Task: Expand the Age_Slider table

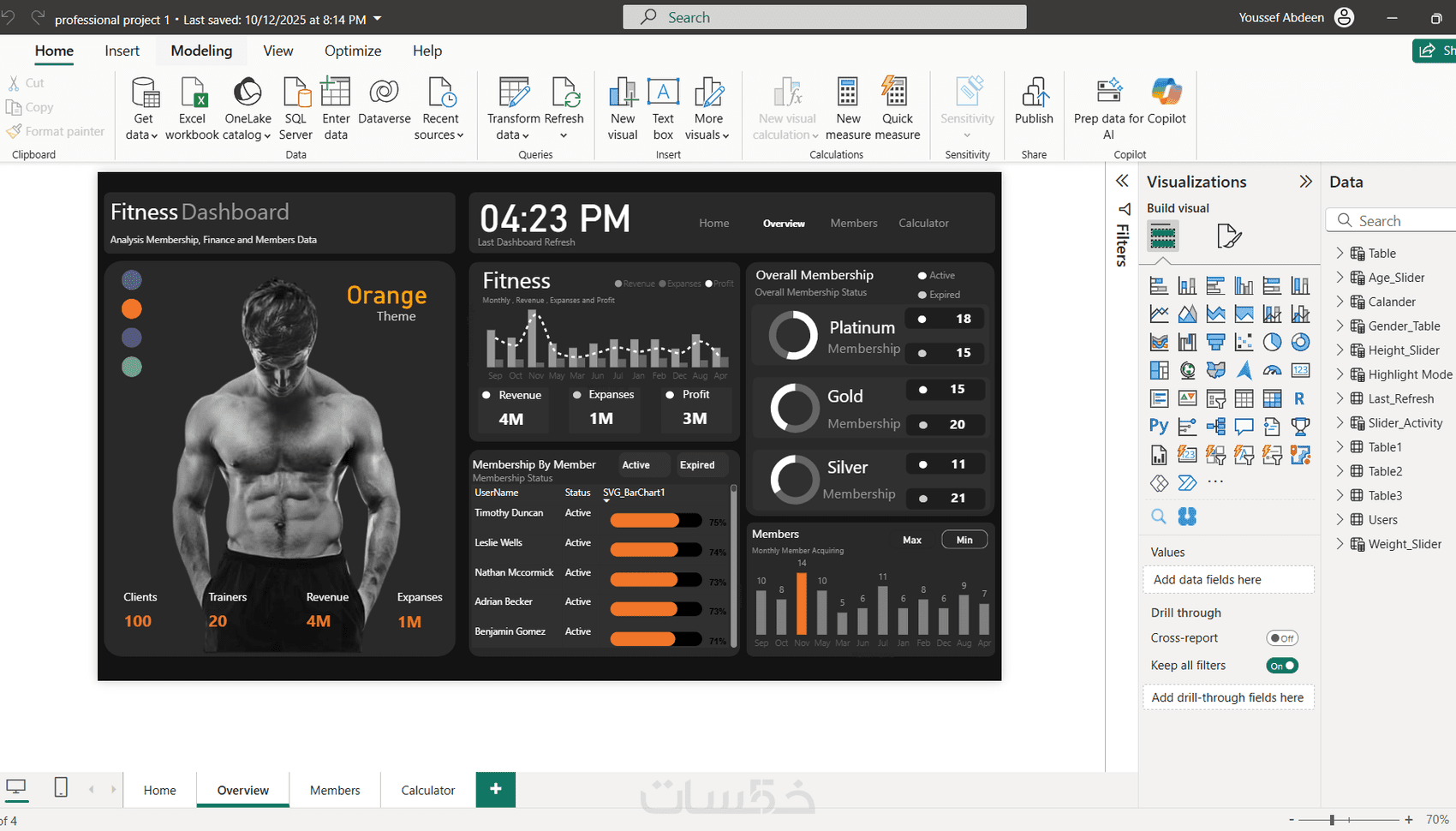Action: tap(1340, 278)
